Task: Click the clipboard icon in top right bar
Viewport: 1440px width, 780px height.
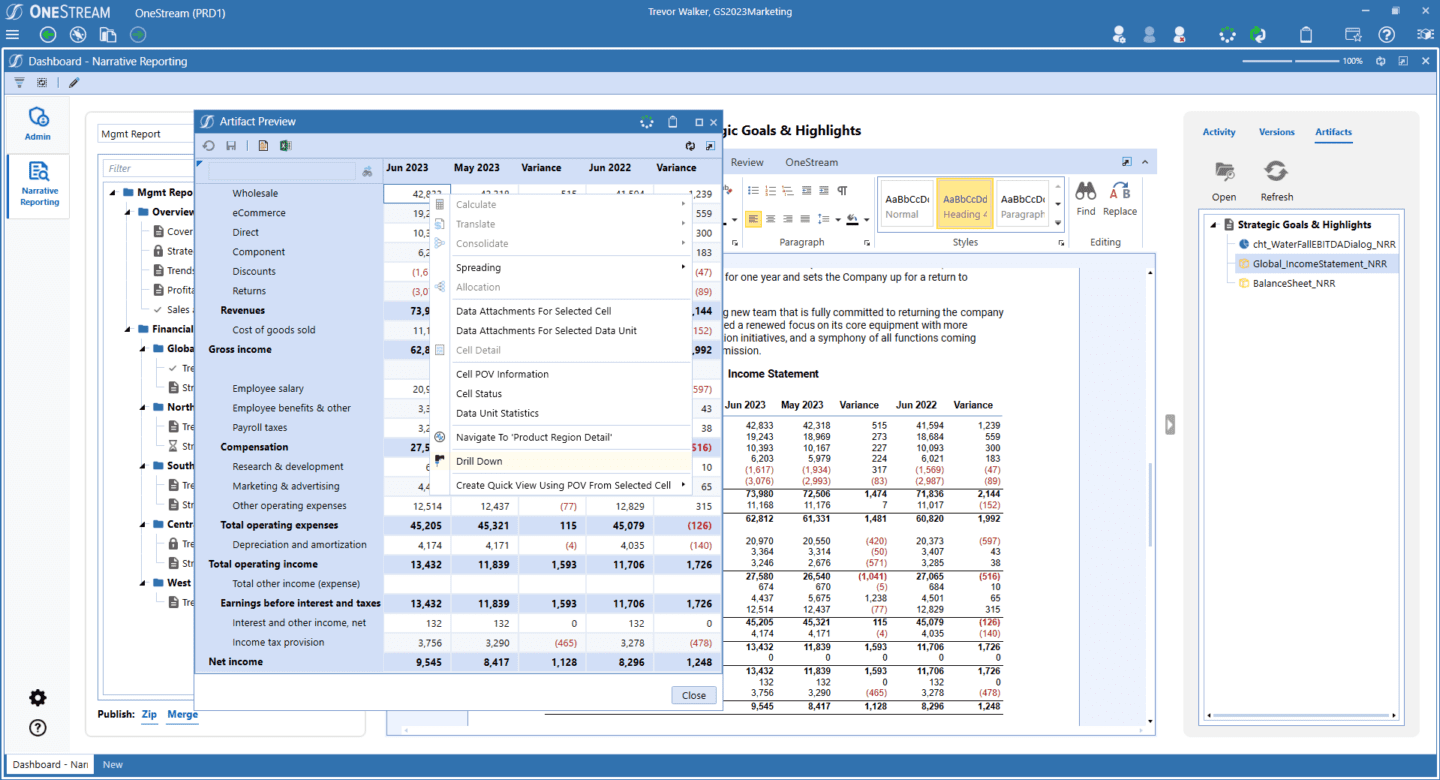Action: coord(1305,35)
